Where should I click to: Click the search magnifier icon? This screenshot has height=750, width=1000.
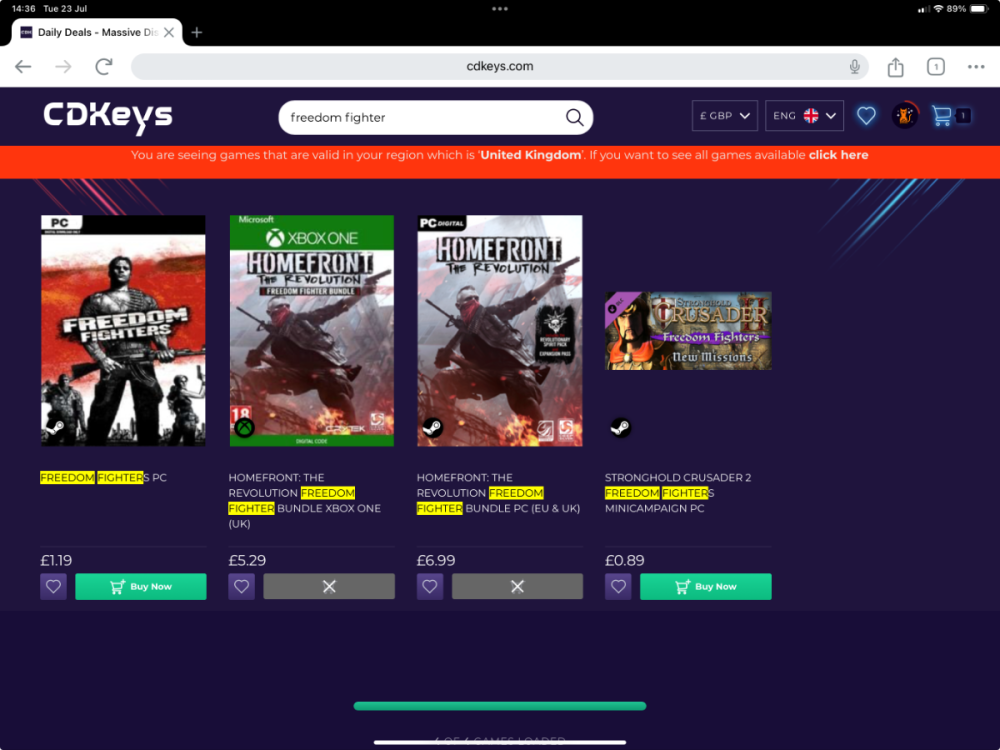tap(574, 117)
